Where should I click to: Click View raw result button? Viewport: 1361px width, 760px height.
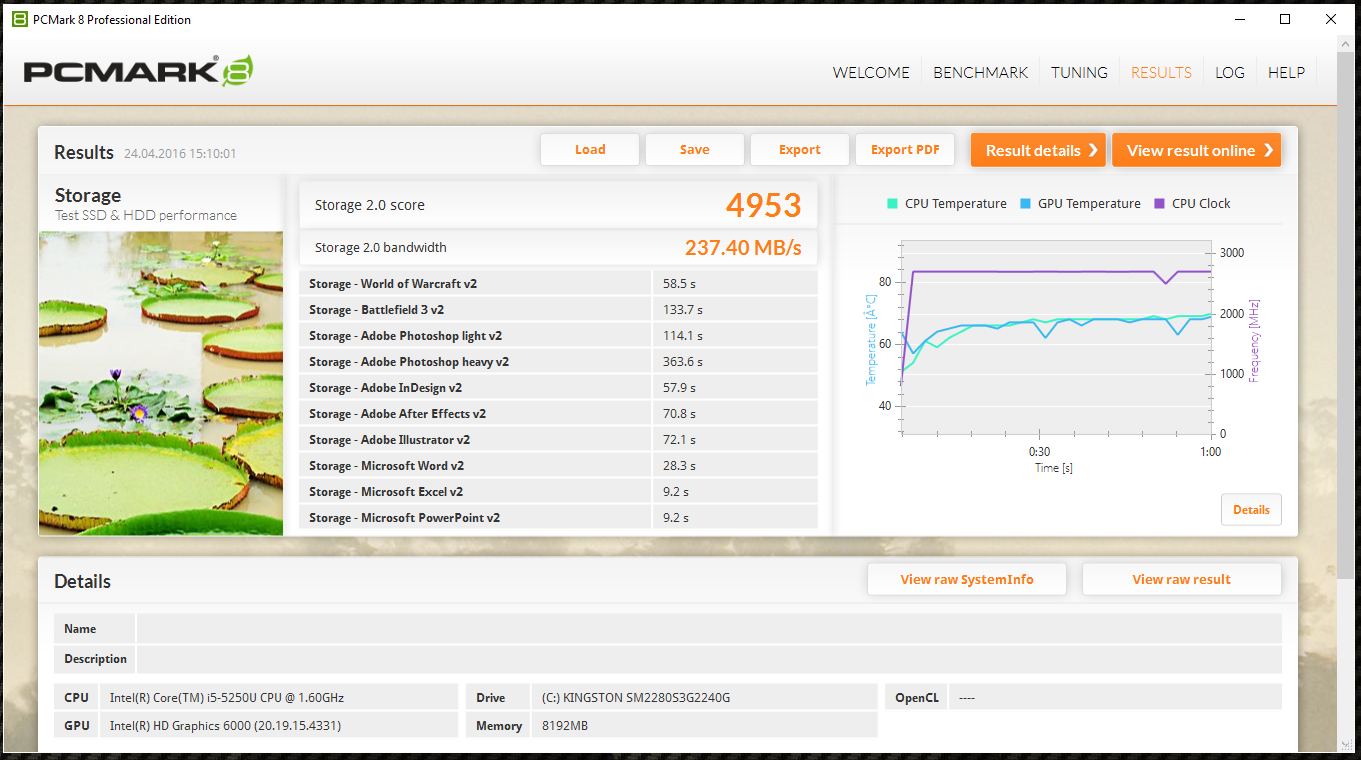click(x=1182, y=579)
